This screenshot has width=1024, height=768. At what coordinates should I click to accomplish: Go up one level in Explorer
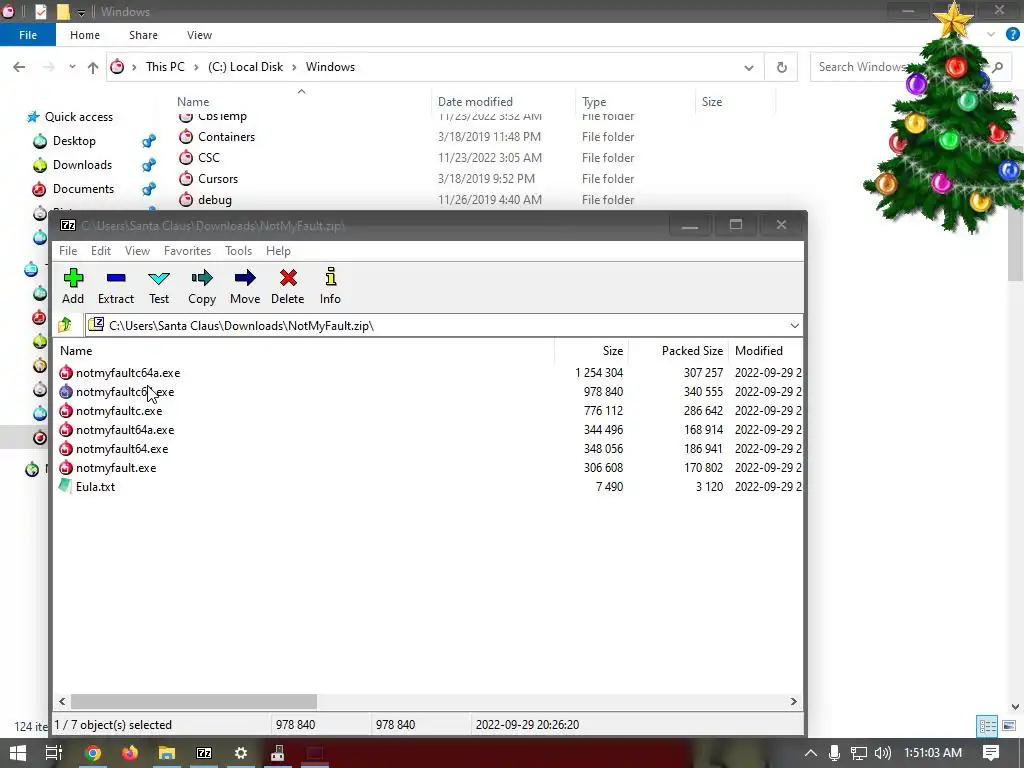click(93, 67)
